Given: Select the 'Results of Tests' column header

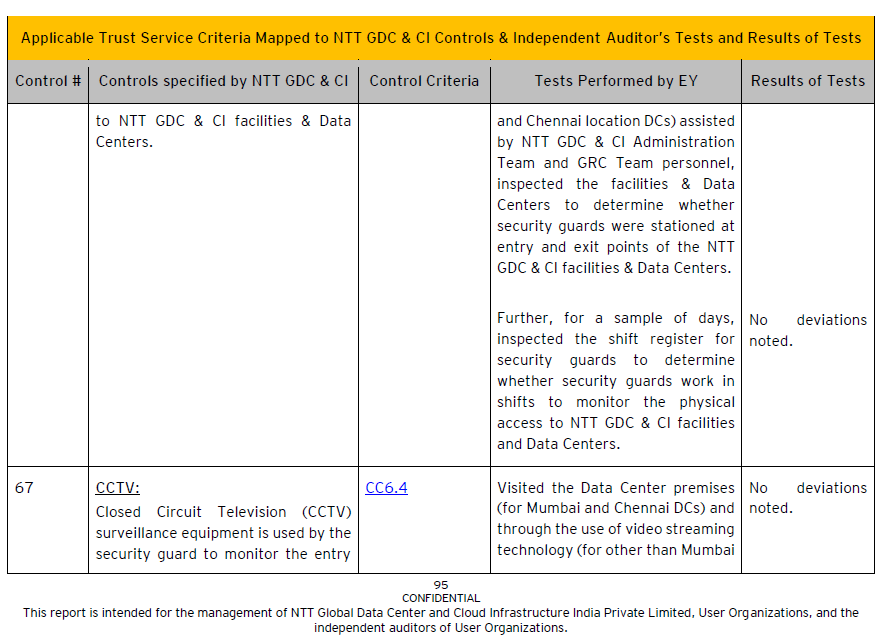Looking at the screenshot, I should click(x=808, y=81).
